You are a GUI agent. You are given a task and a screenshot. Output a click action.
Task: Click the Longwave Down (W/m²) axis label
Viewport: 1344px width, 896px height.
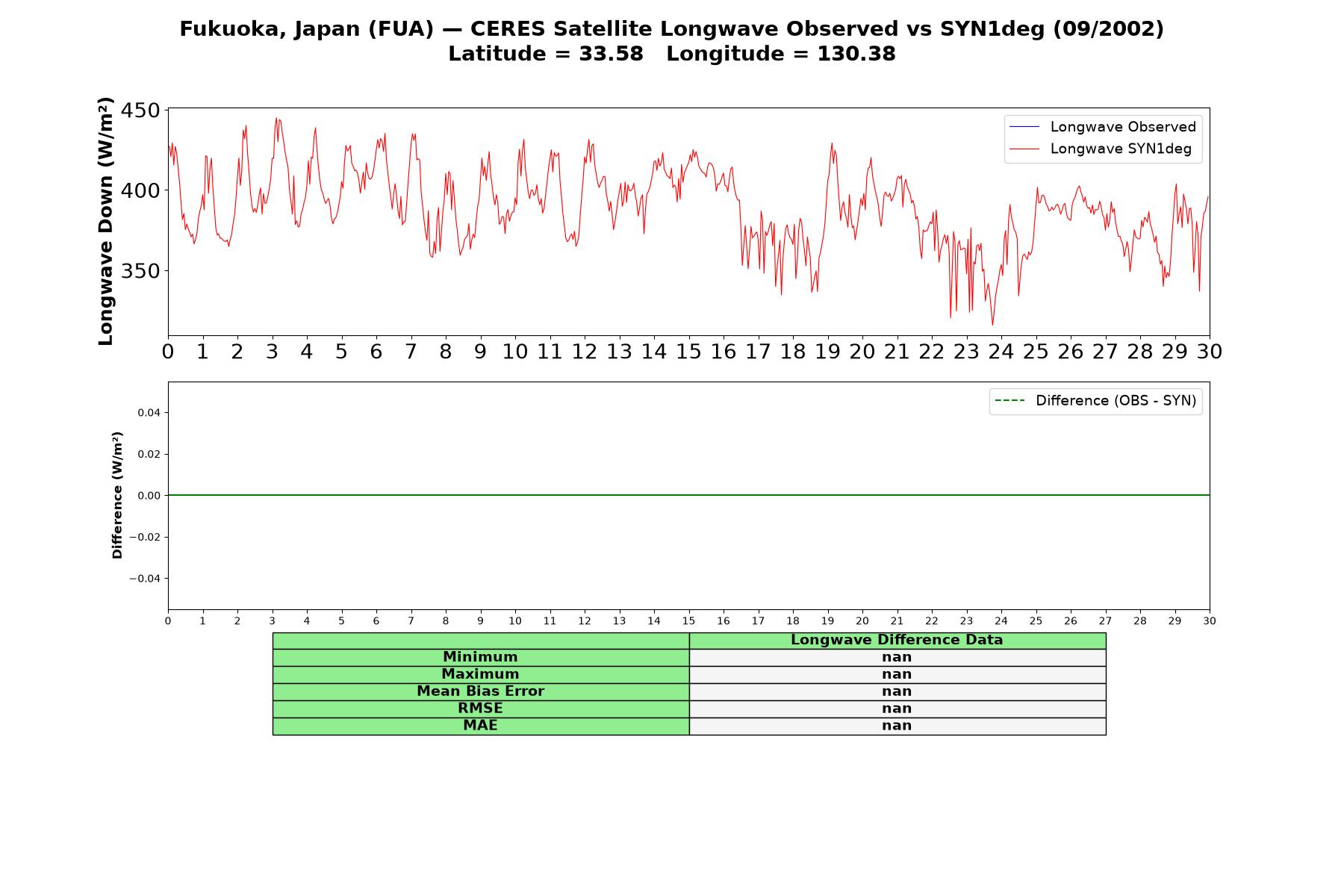[x=106, y=221]
